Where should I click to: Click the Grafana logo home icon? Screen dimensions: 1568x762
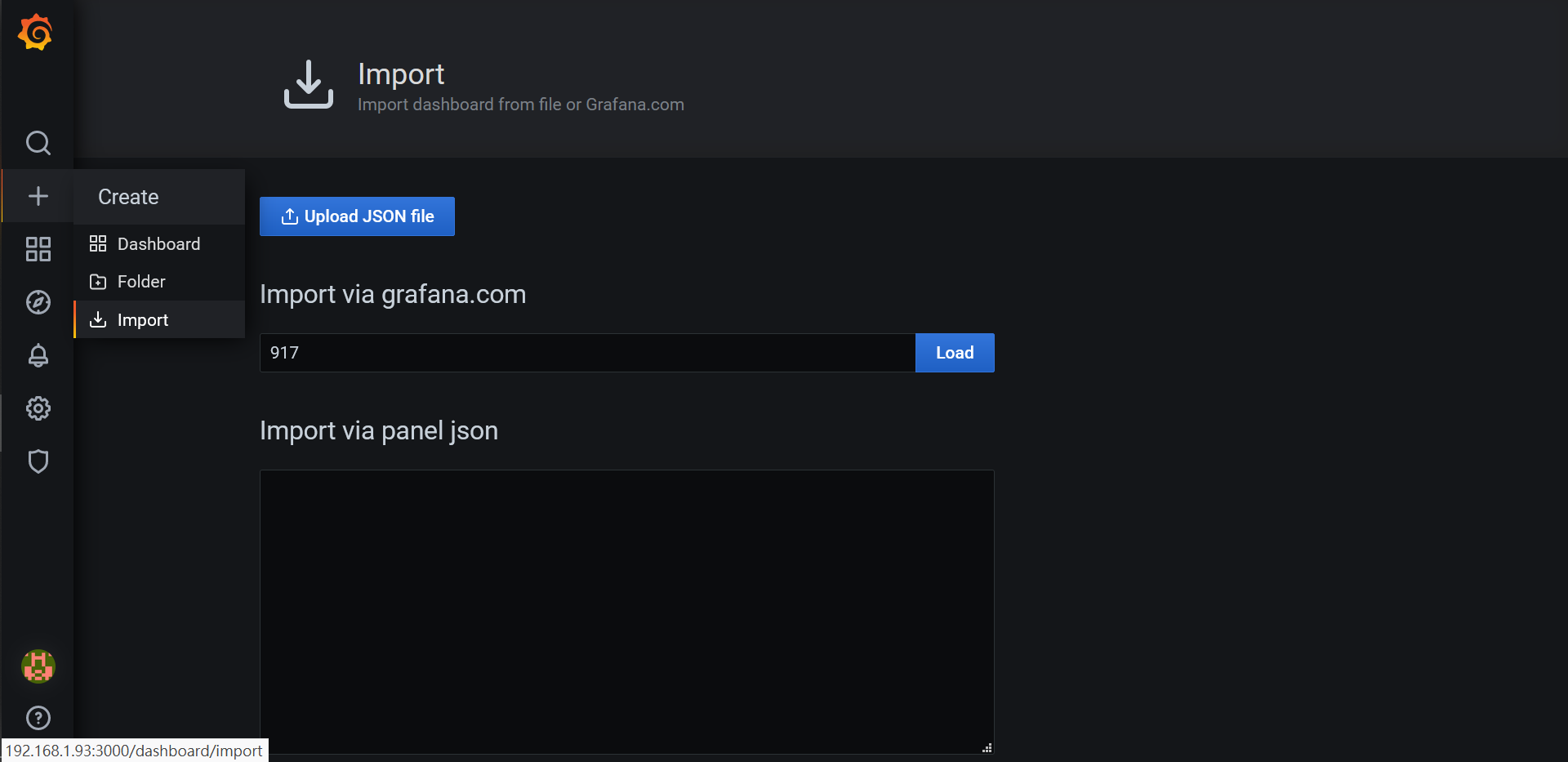coord(36,33)
